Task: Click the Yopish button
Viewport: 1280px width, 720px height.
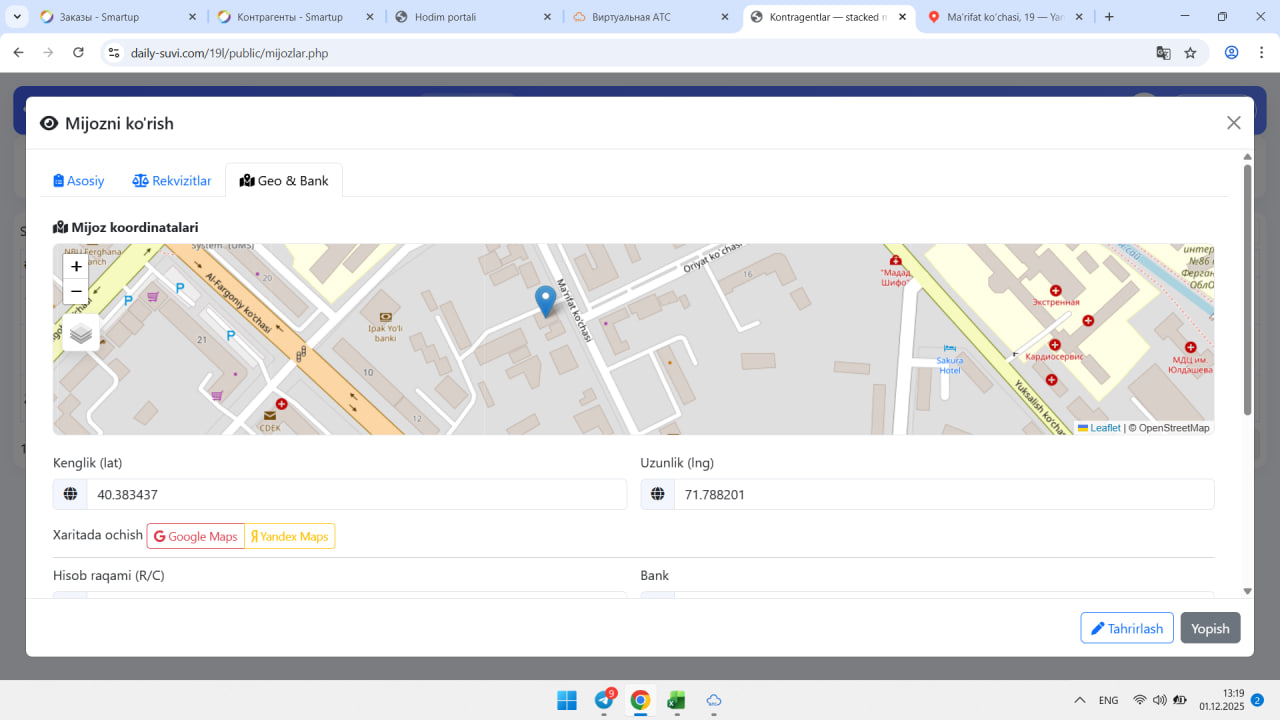Action: pos(1210,628)
